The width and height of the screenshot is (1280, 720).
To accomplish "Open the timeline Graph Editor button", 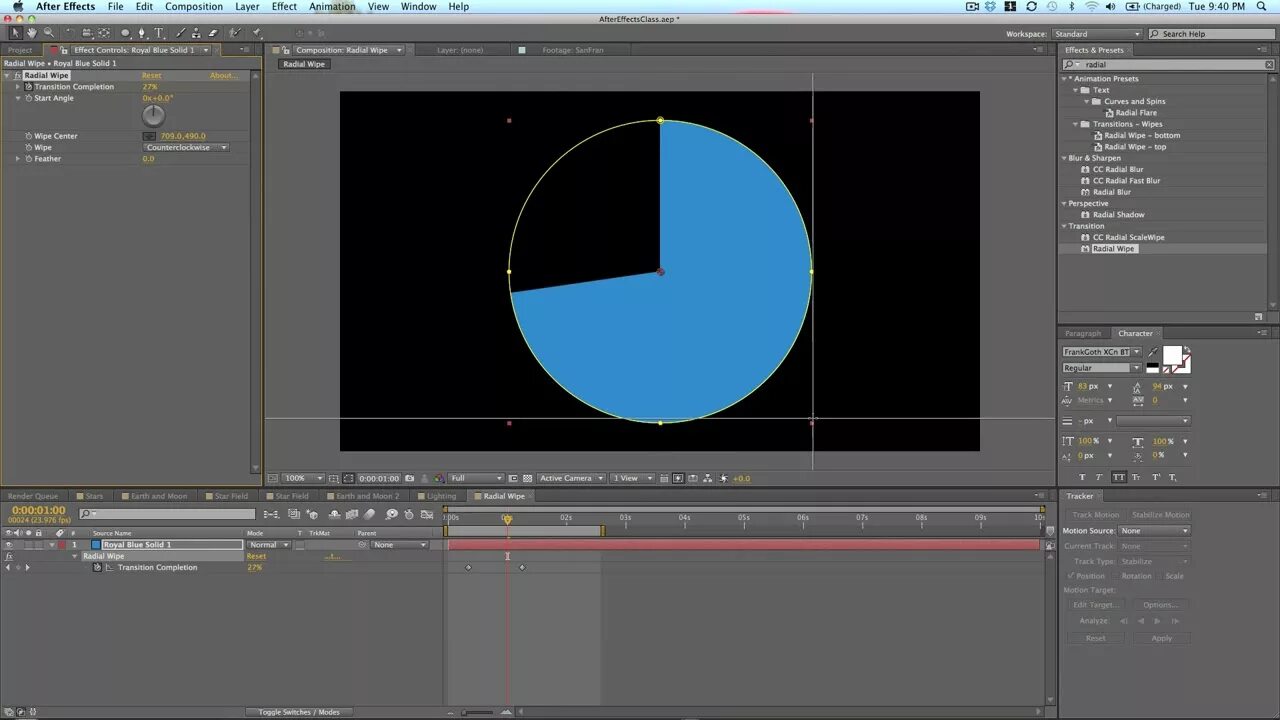I will pos(428,514).
